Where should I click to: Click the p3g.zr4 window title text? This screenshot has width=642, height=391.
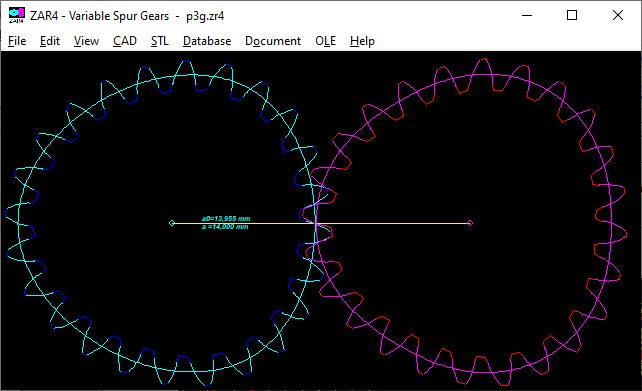coord(205,16)
